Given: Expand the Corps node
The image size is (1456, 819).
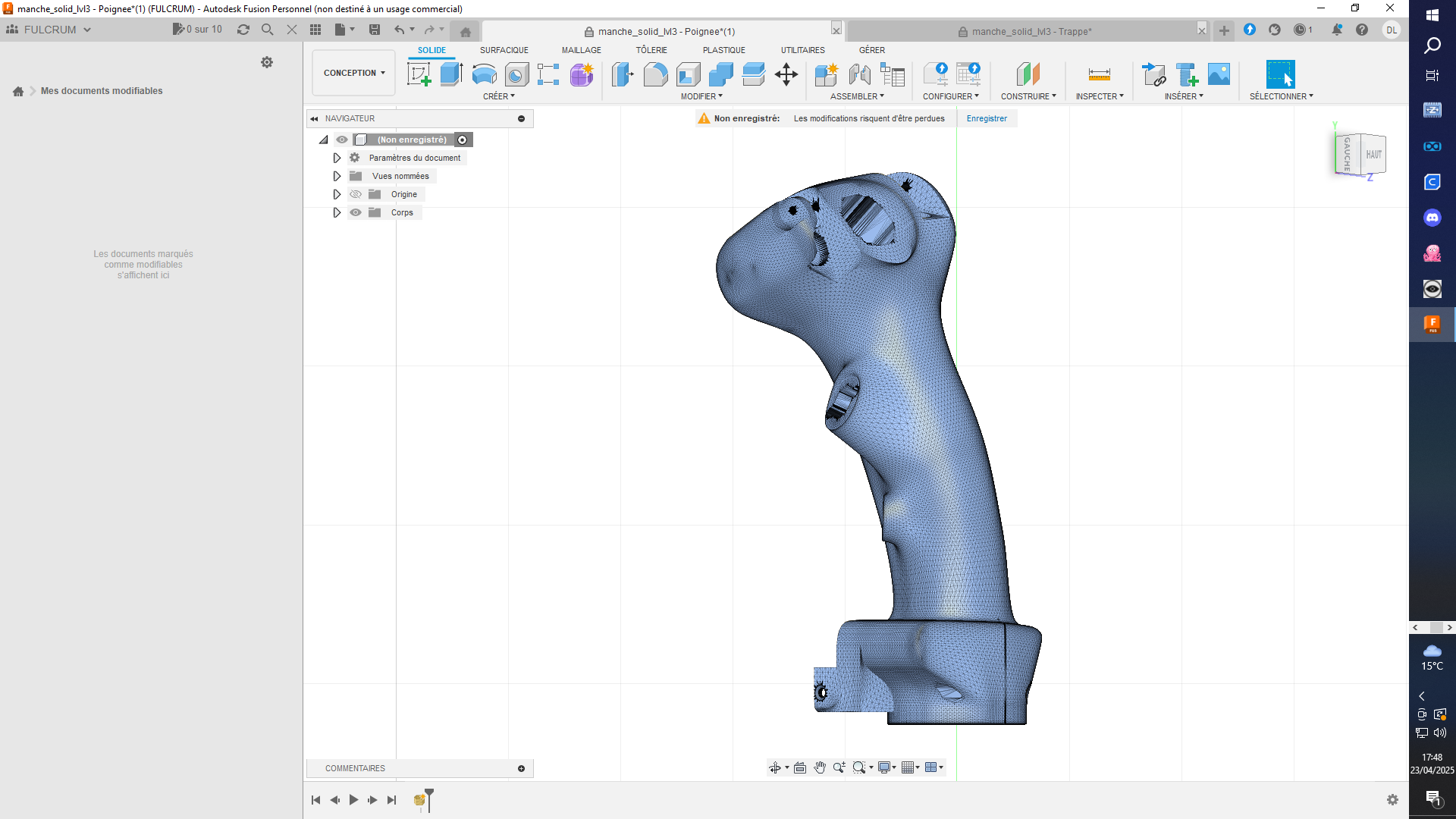Looking at the screenshot, I should click(x=337, y=212).
